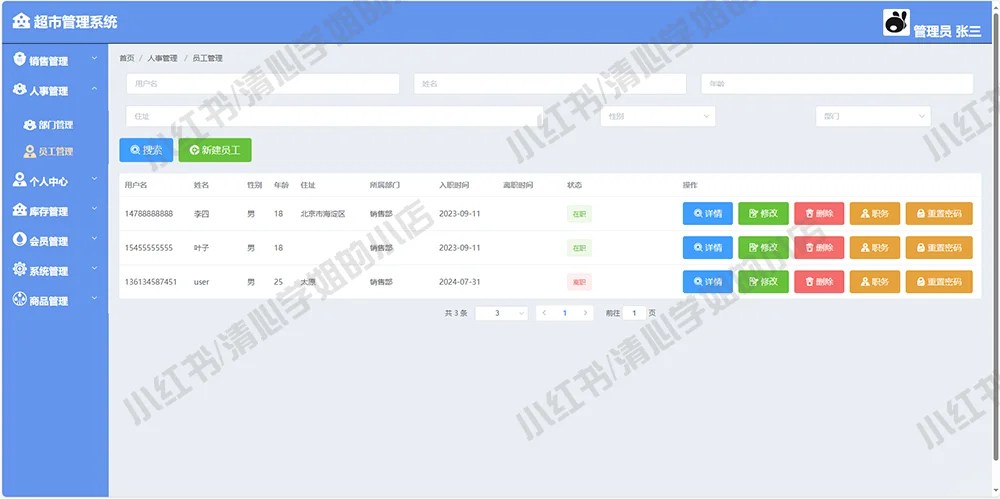Go to next page arrow in pagination

(585, 313)
